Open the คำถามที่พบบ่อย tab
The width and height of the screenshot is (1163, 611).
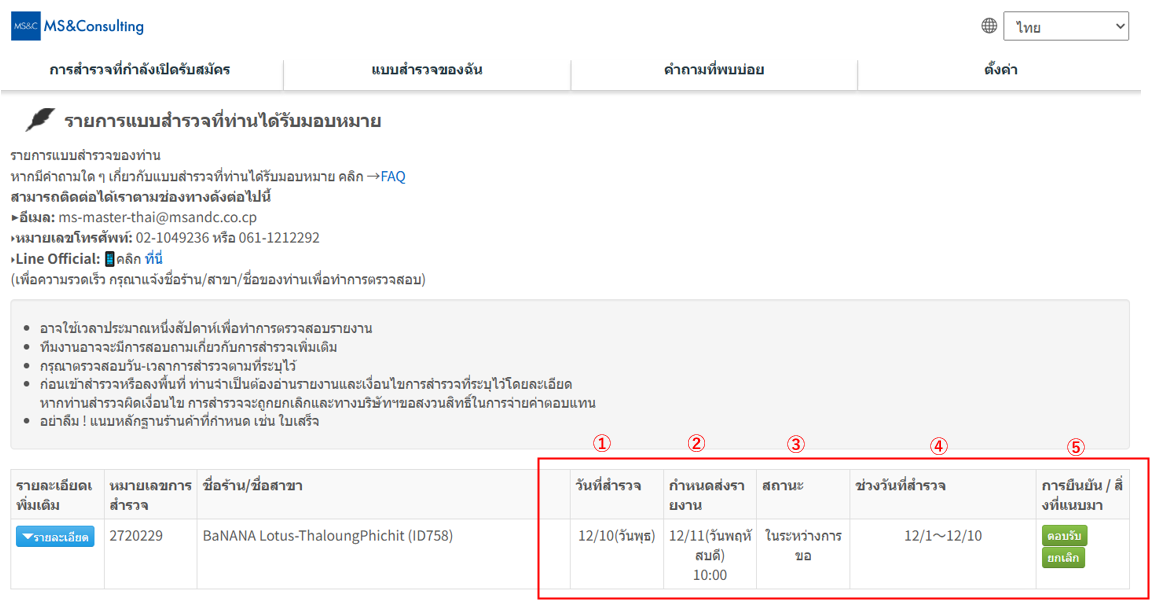tap(714, 70)
